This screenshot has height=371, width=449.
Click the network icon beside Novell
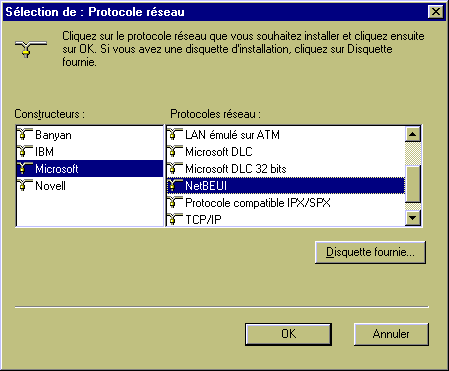pyautogui.click(x=25, y=185)
